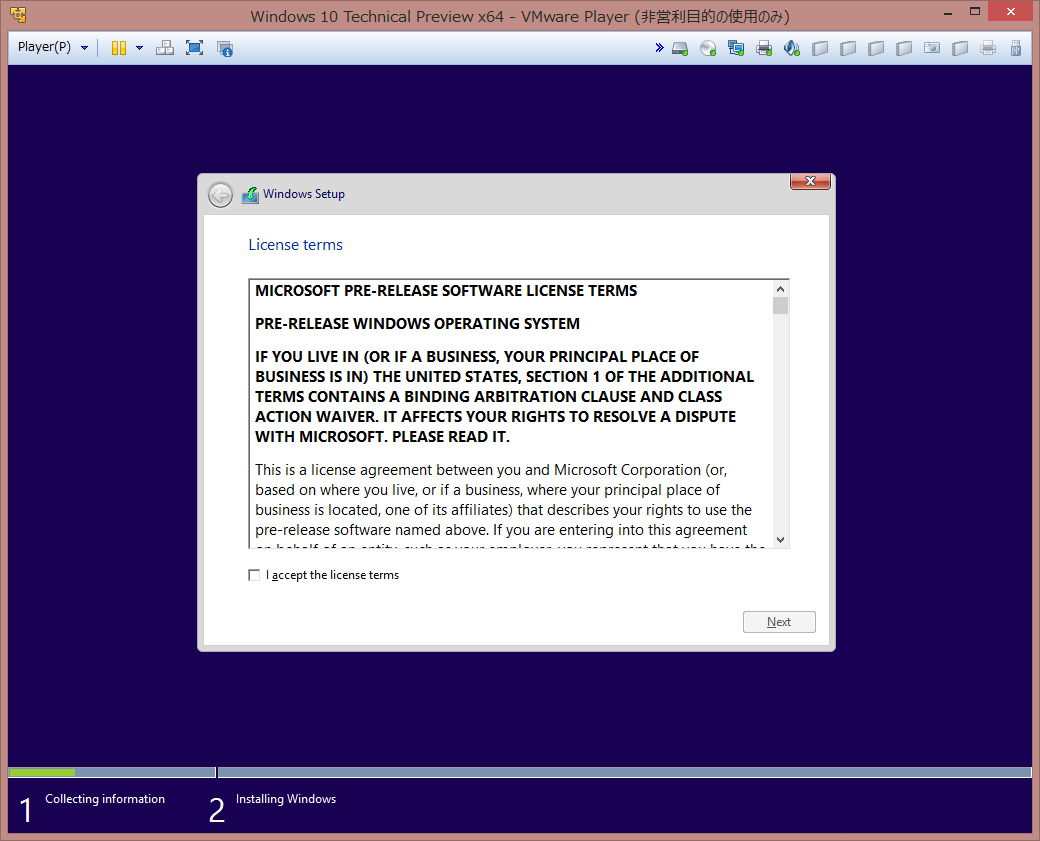Click 'PRE-RELEASE WINDOWS OPERATING SYSTEM' line
Image resolution: width=1040 pixels, height=841 pixels.
click(417, 324)
